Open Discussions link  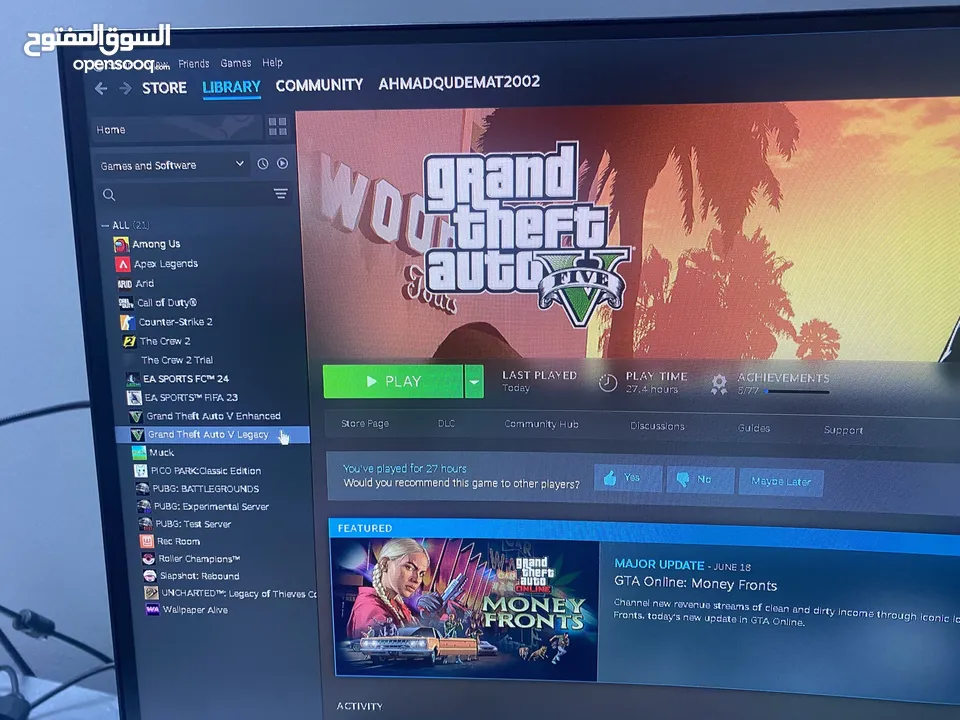[657, 426]
